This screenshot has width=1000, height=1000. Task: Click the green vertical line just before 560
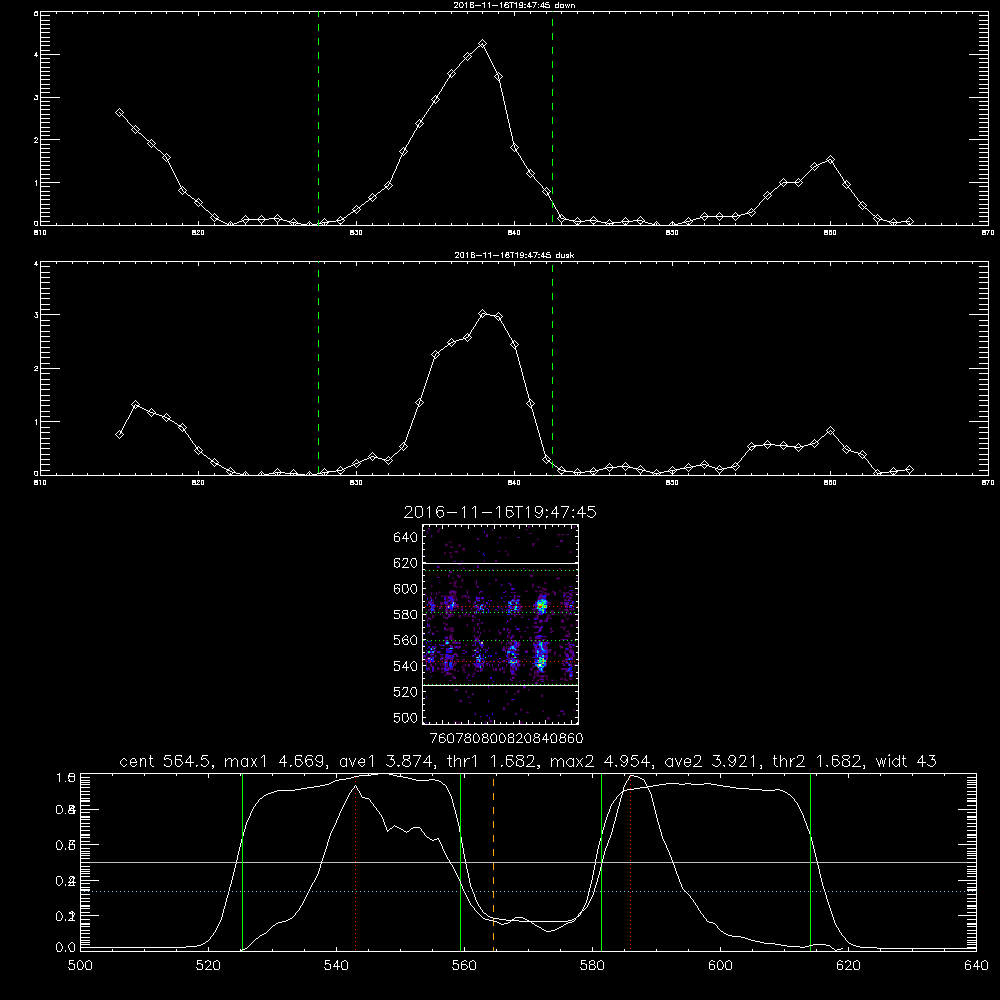[460, 861]
